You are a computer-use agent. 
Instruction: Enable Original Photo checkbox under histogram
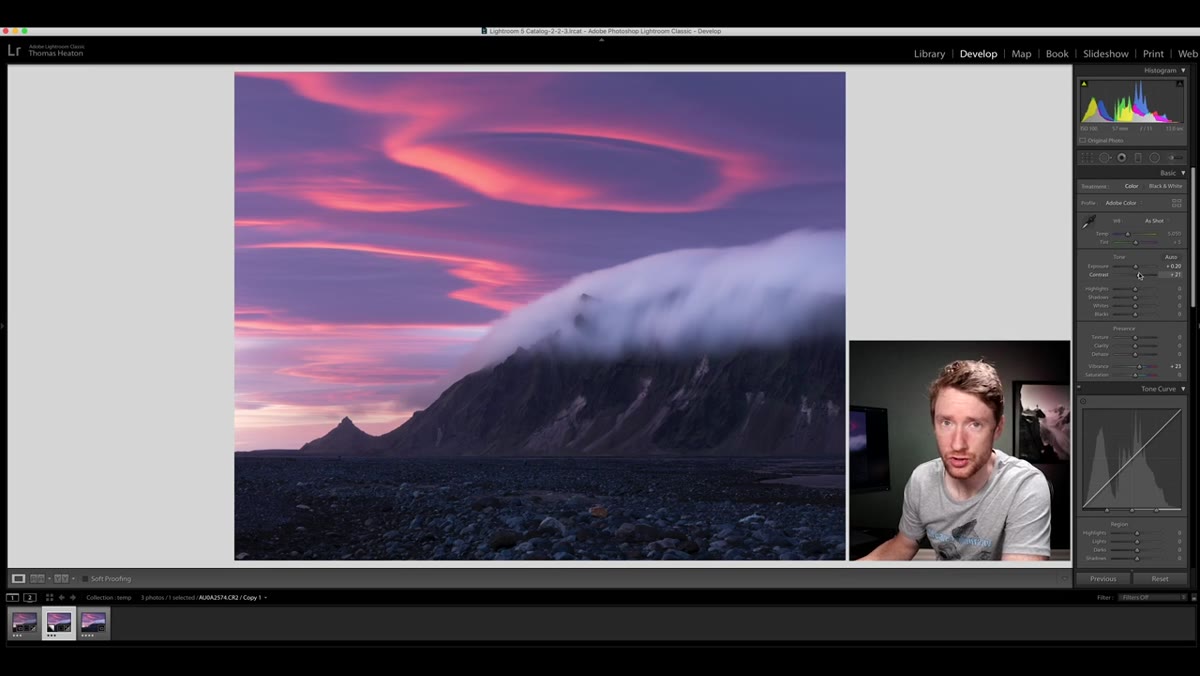click(1083, 140)
